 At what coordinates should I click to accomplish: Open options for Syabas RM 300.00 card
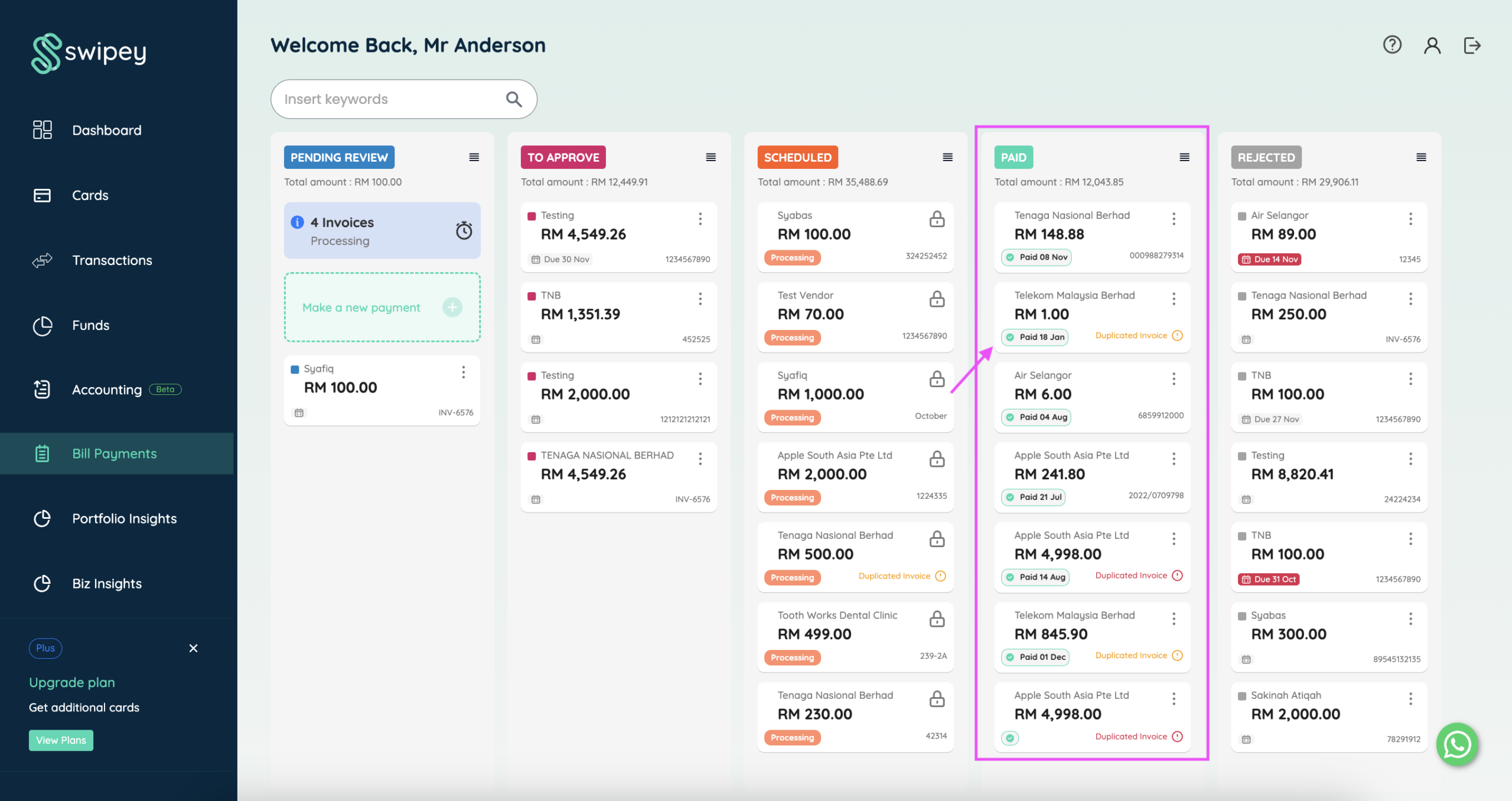click(1410, 619)
